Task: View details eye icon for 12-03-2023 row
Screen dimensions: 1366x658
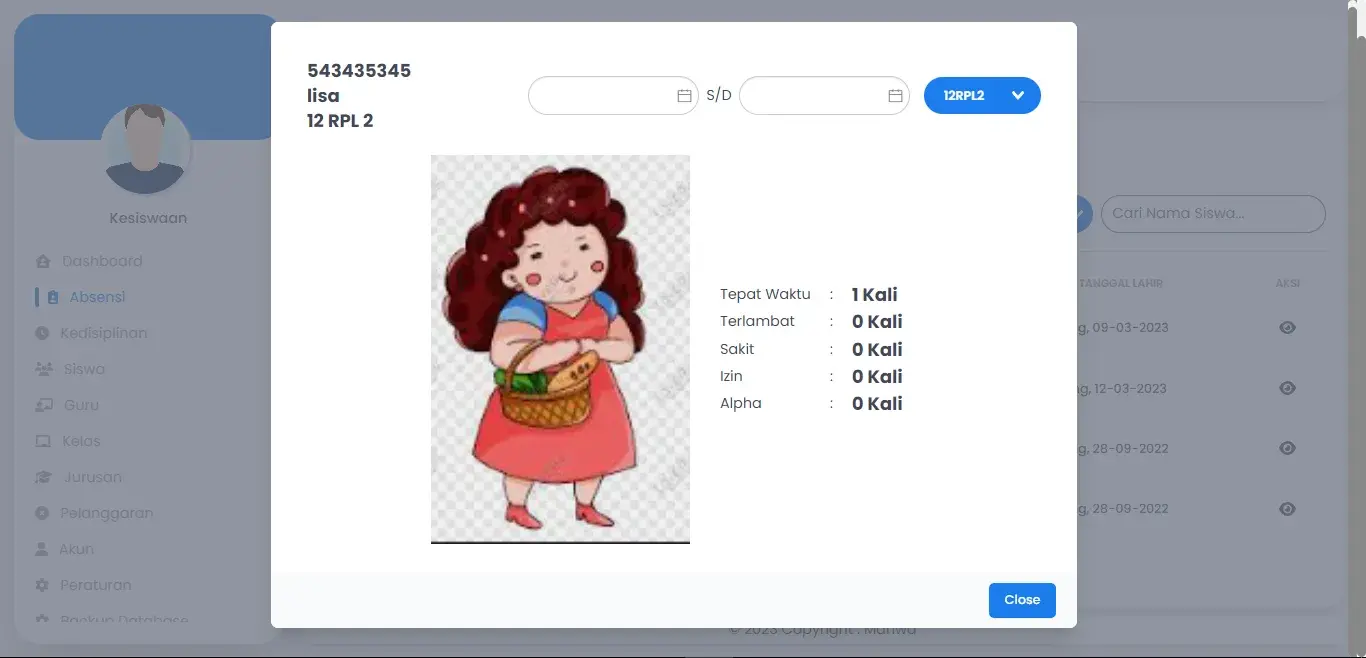Action: 1288,388
